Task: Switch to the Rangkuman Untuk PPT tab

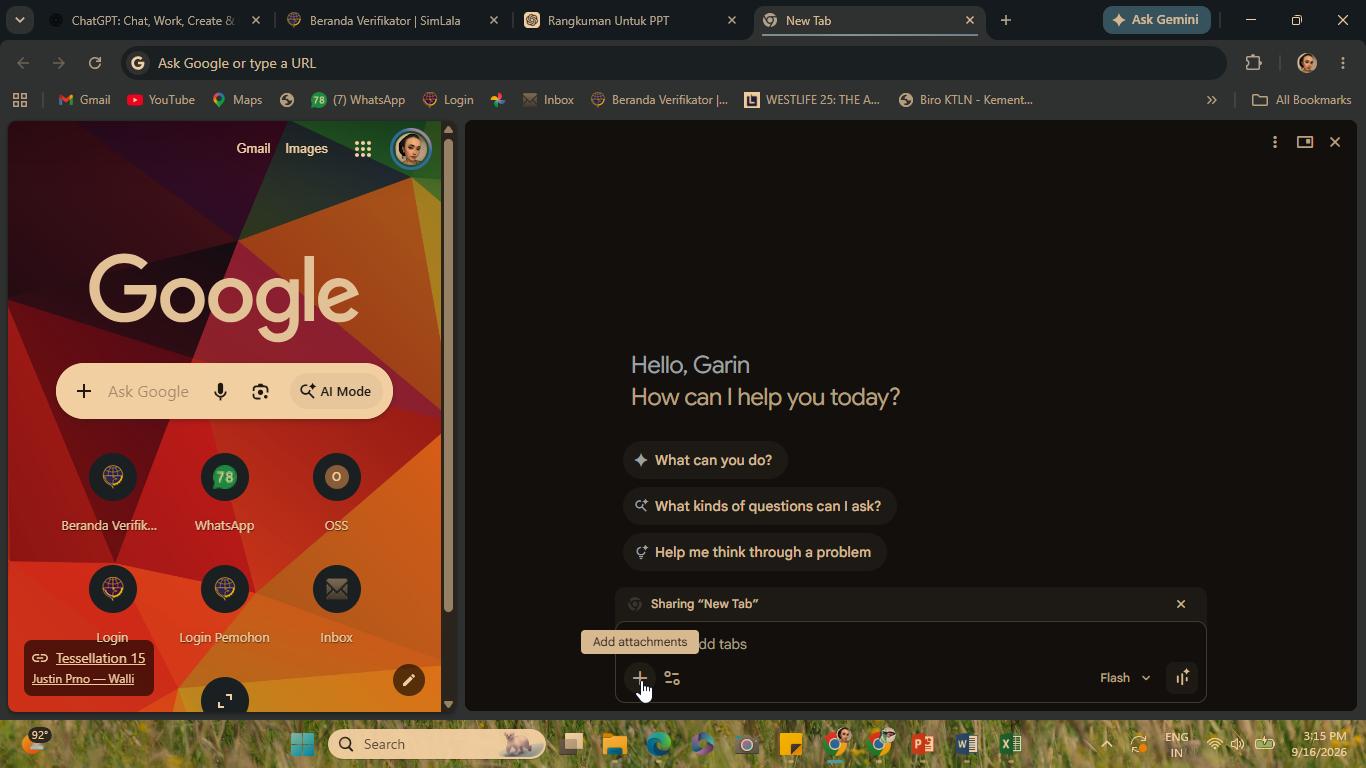Action: 631,20
